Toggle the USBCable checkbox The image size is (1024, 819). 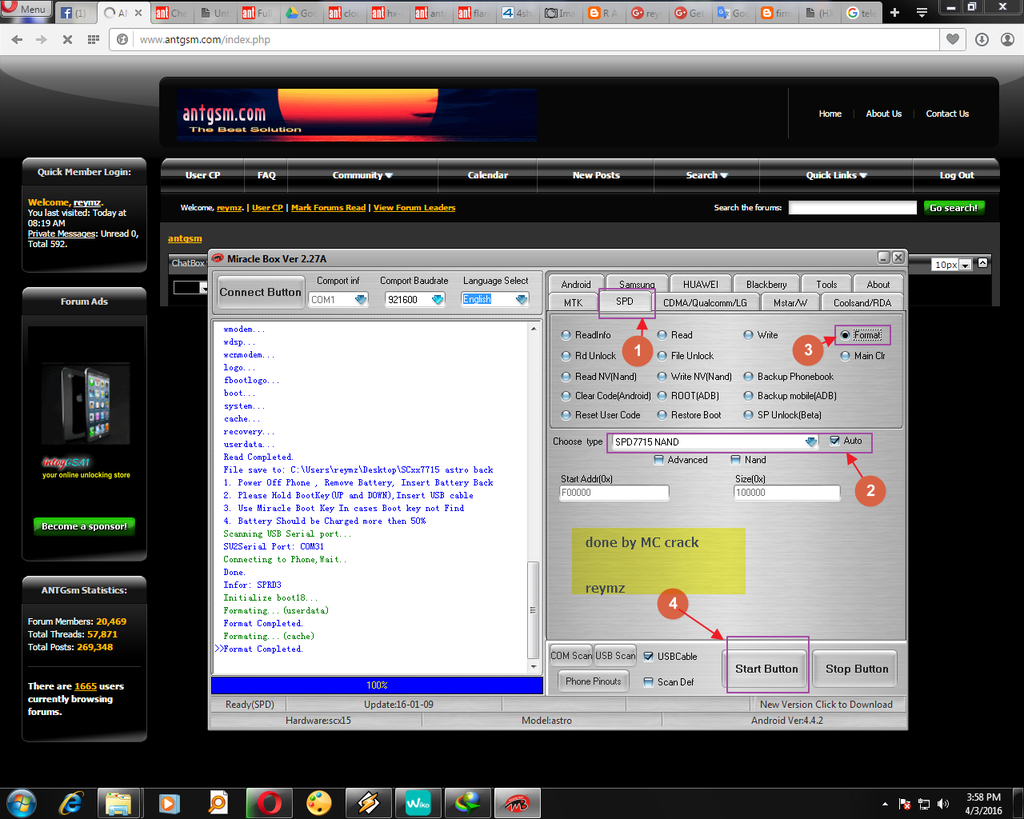coord(648,657)
